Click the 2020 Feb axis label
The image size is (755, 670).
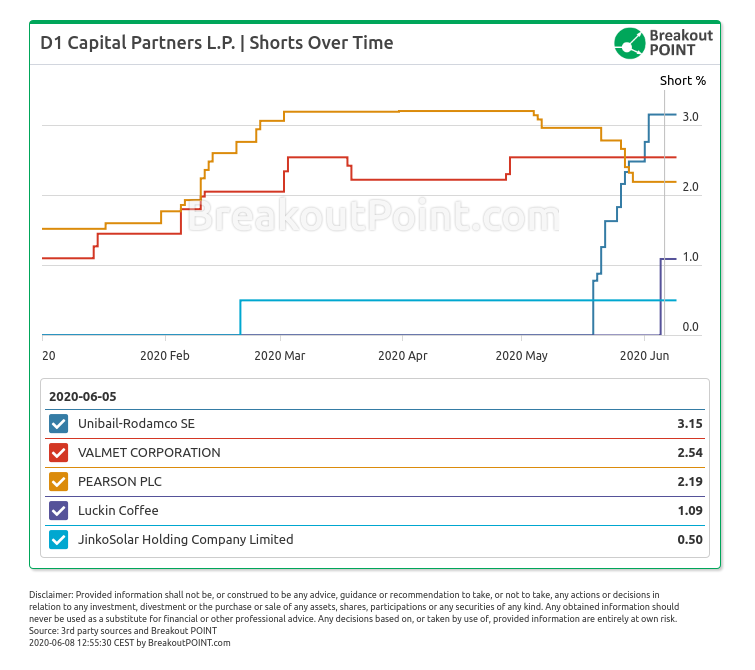(165, 355)
